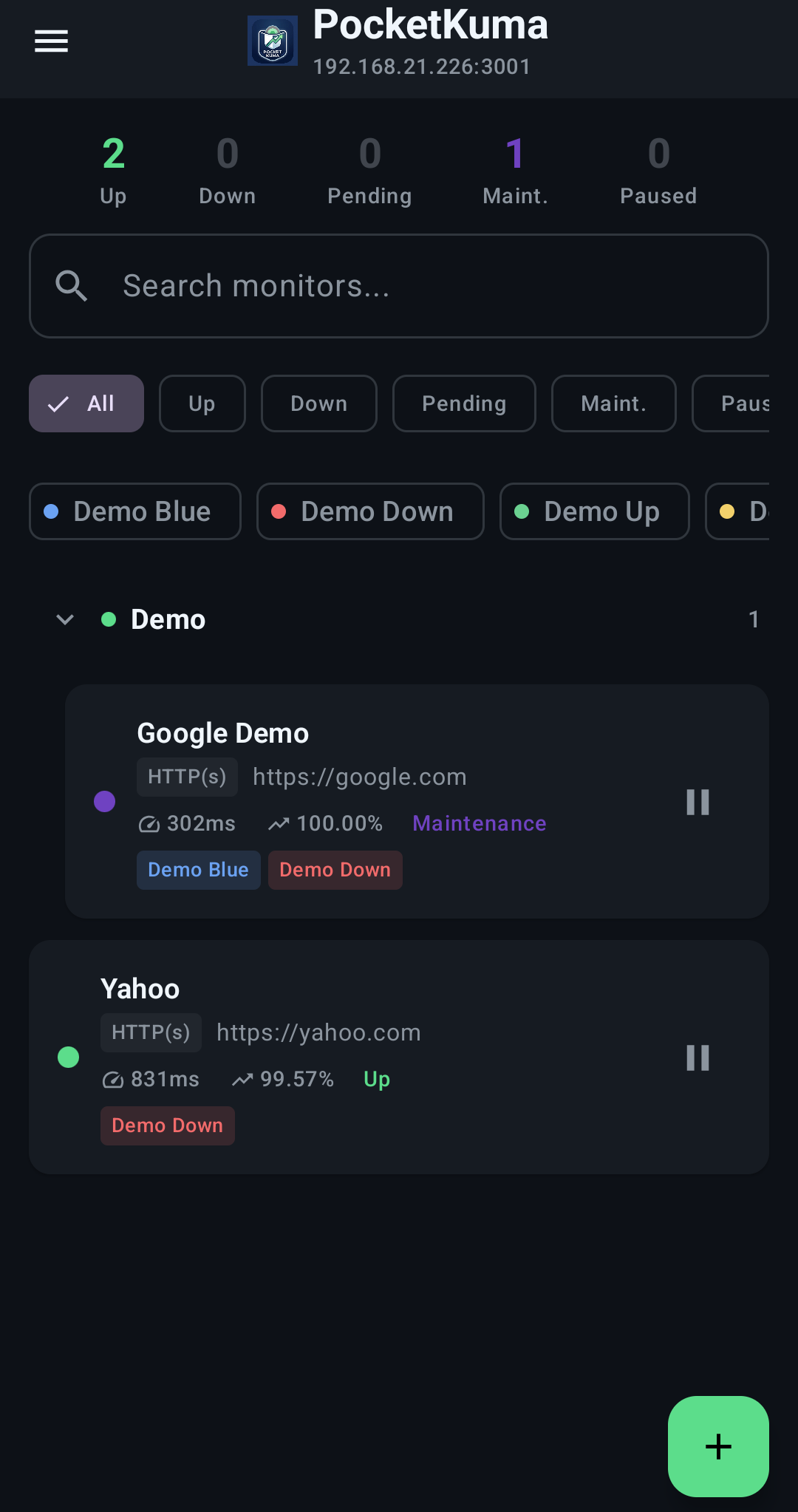Tap the 0 Down summary counter
Image resolution: width=798 pixels, height=1512 pixels.
(x=228, y=170)
